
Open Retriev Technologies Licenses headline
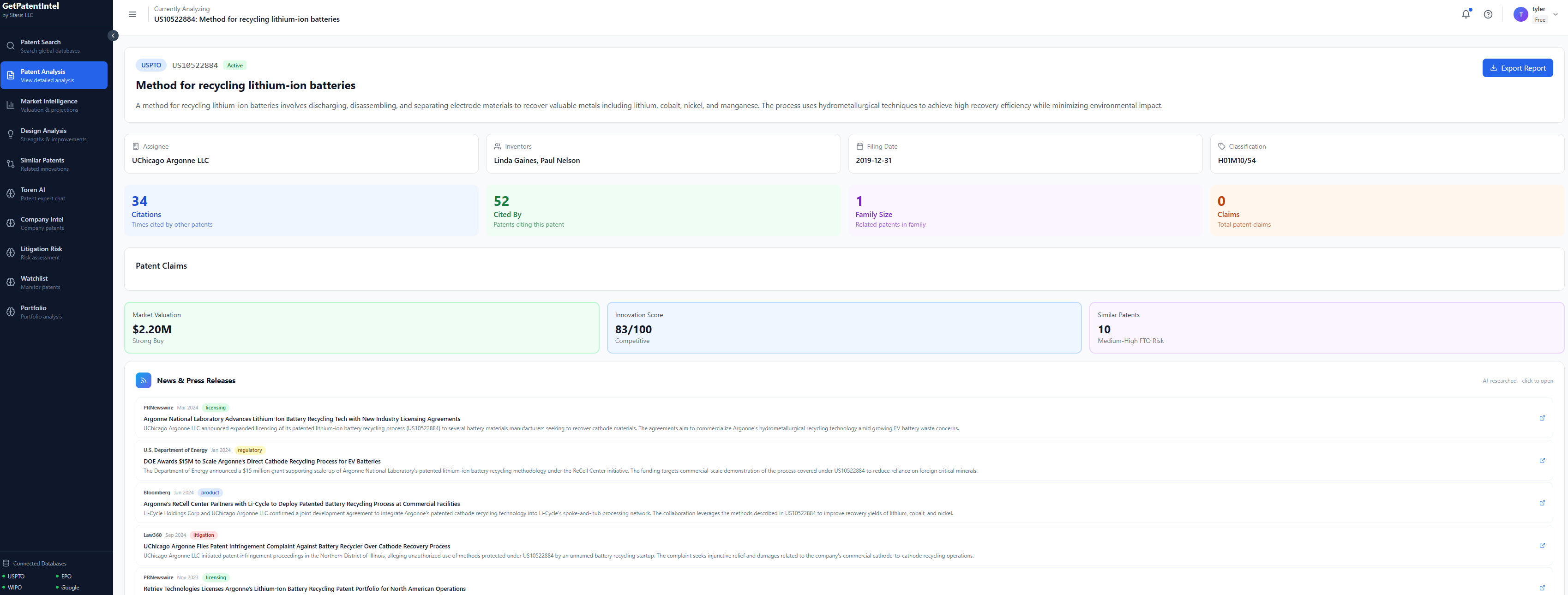(x=304, y=589)
